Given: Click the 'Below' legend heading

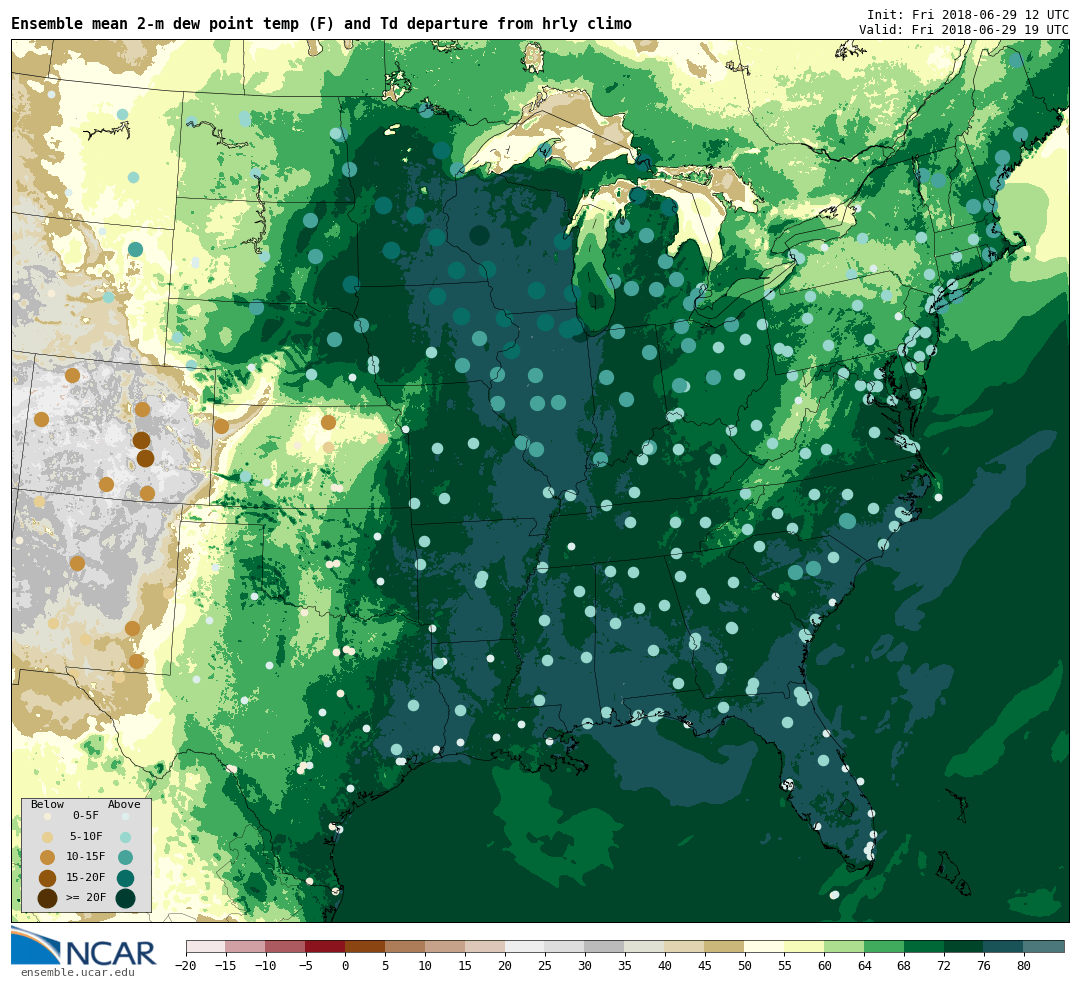Looking at the screenshot, I should [x=48, y=804].
